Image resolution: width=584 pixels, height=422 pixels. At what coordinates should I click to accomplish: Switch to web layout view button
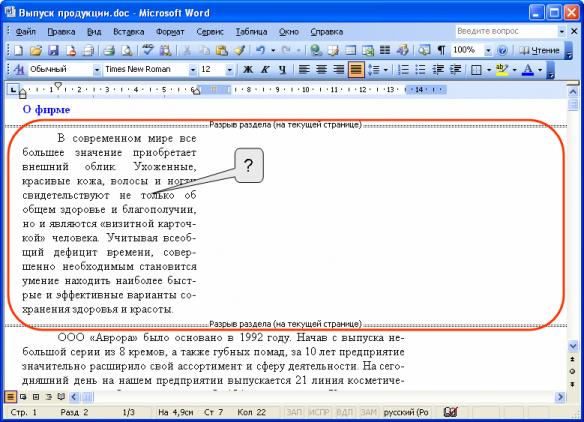pyautogui.click(x=23, y=397)
